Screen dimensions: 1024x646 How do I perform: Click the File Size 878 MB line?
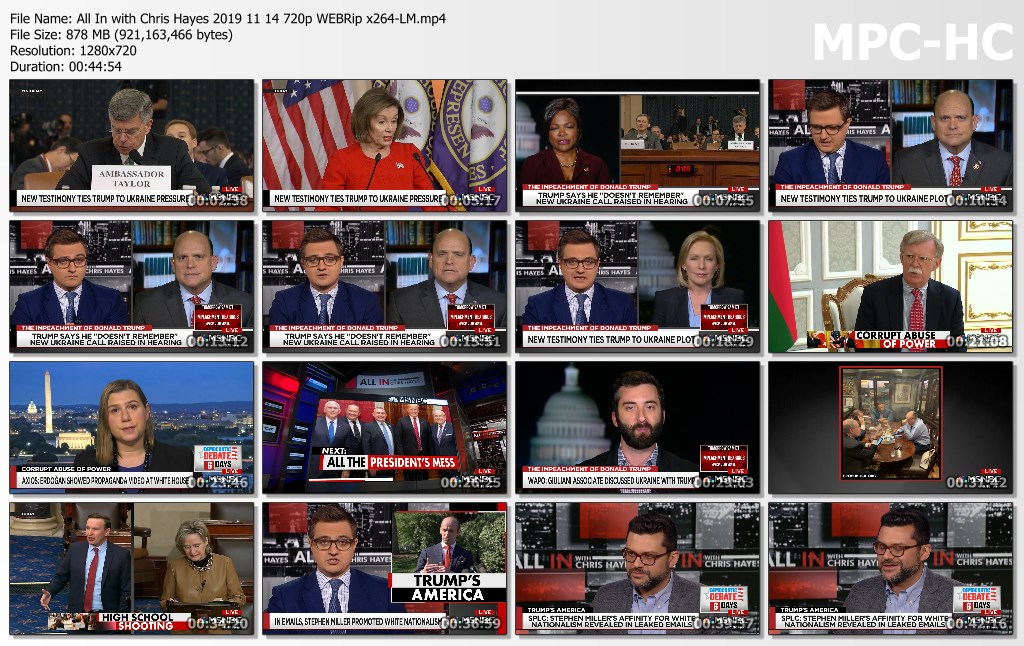click(x=121, y=35)
